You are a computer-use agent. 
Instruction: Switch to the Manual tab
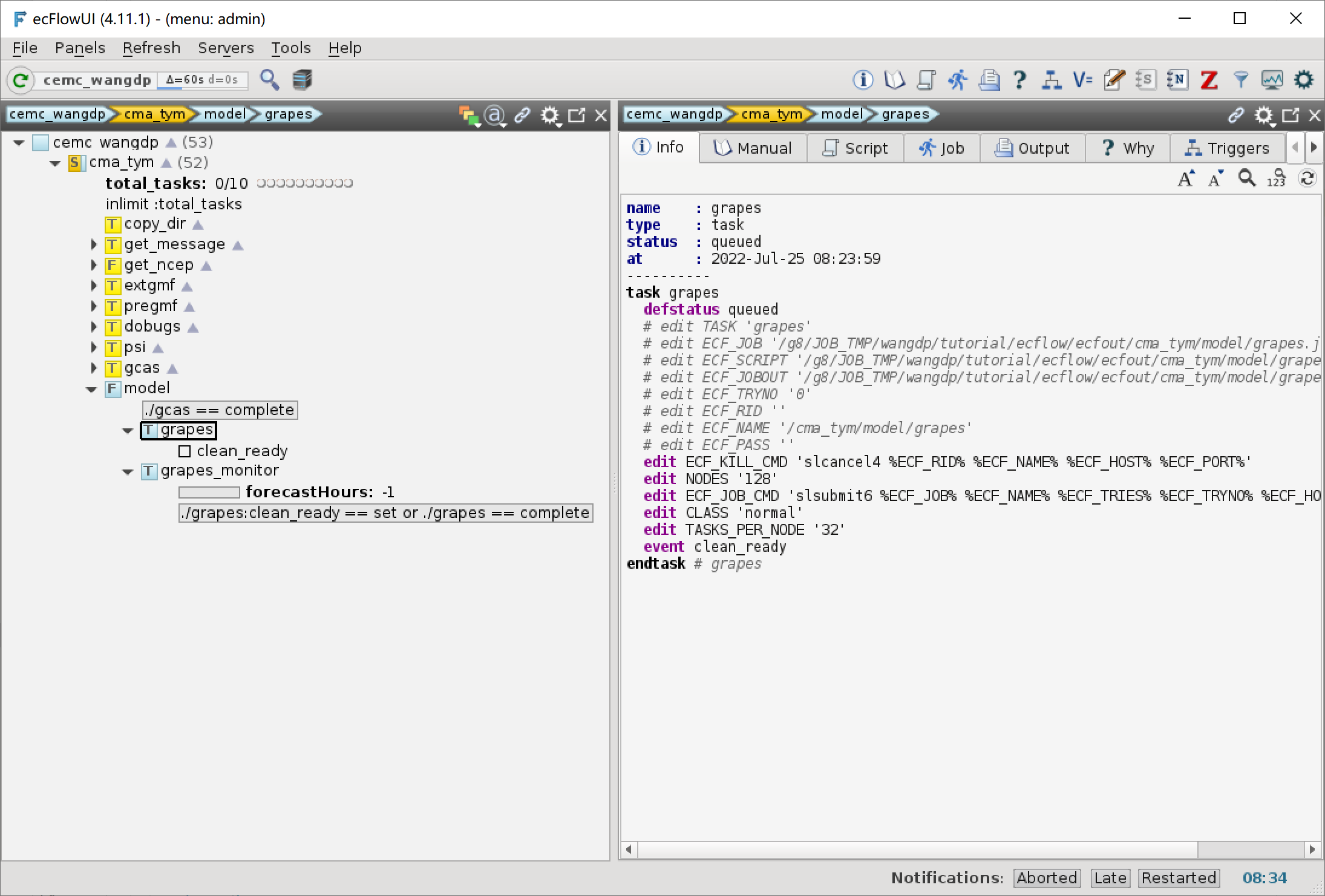click(x=753, y=148)
